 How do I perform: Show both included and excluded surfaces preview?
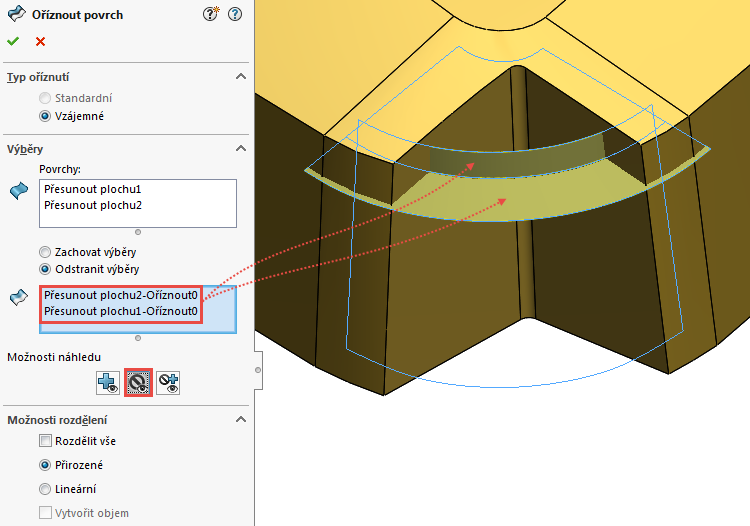[168, 383]
